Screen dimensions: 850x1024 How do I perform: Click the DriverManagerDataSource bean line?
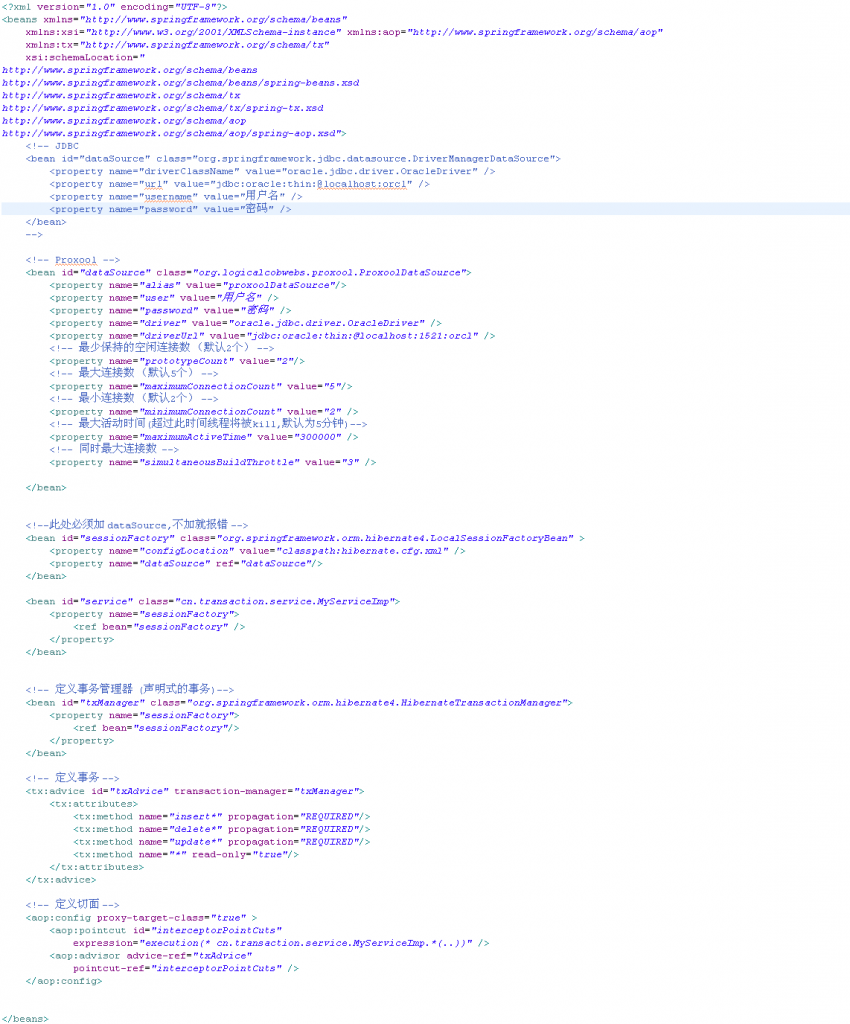pos(293,159)
